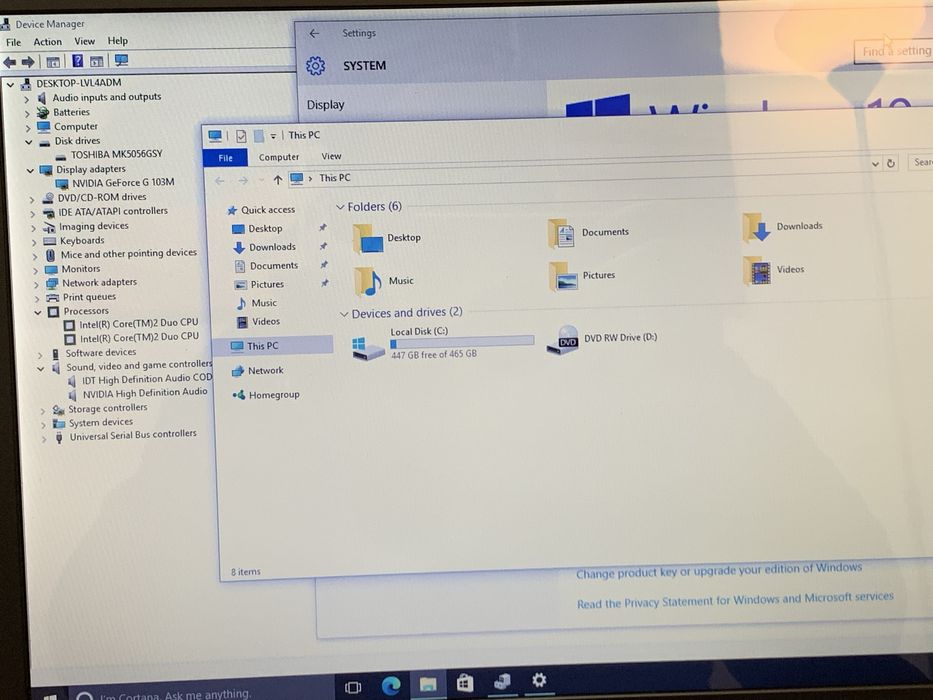Open the Action menu in Device Manager

point(48,42)
